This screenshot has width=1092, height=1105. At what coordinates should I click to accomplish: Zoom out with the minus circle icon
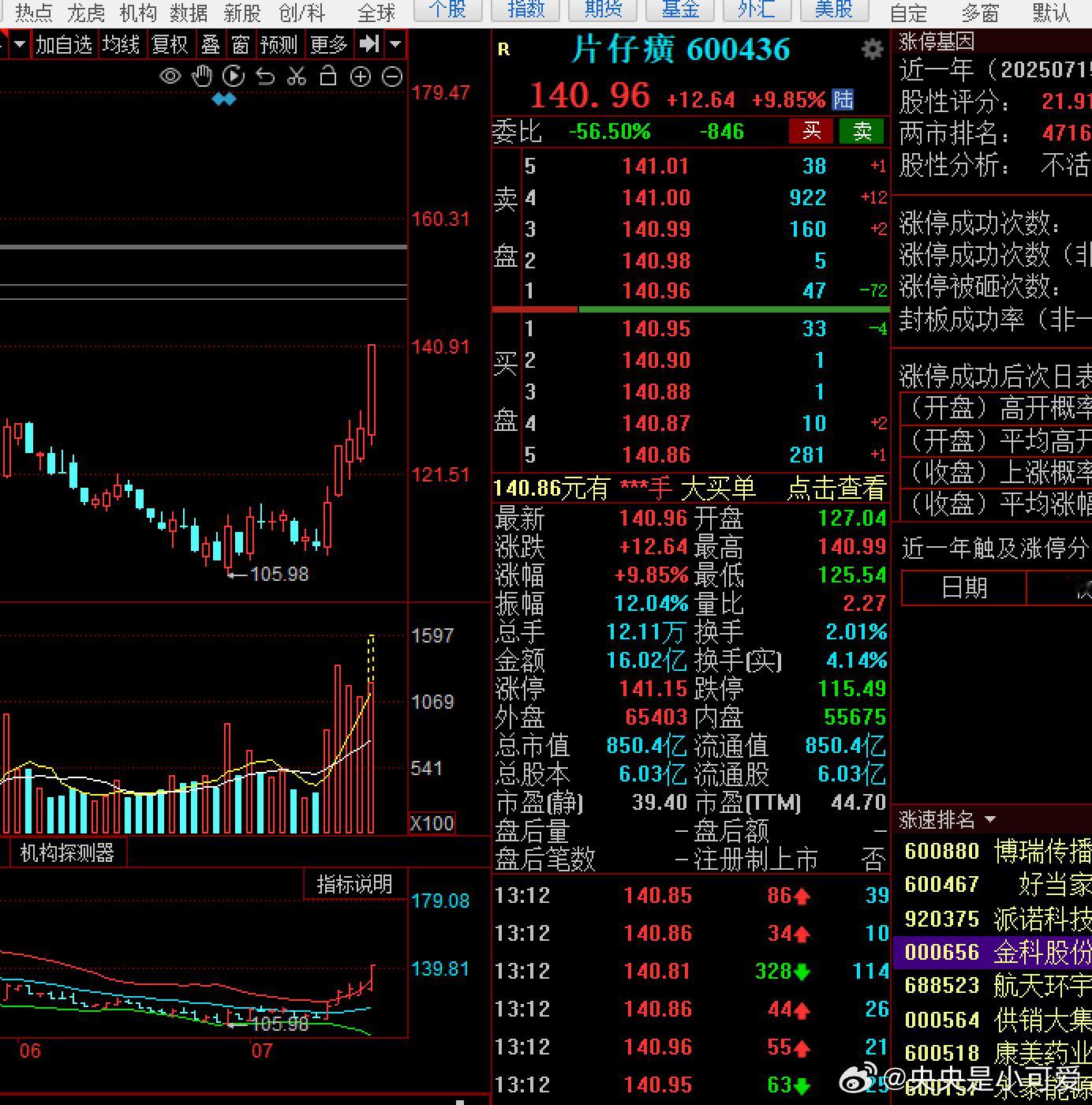(392, 77)
